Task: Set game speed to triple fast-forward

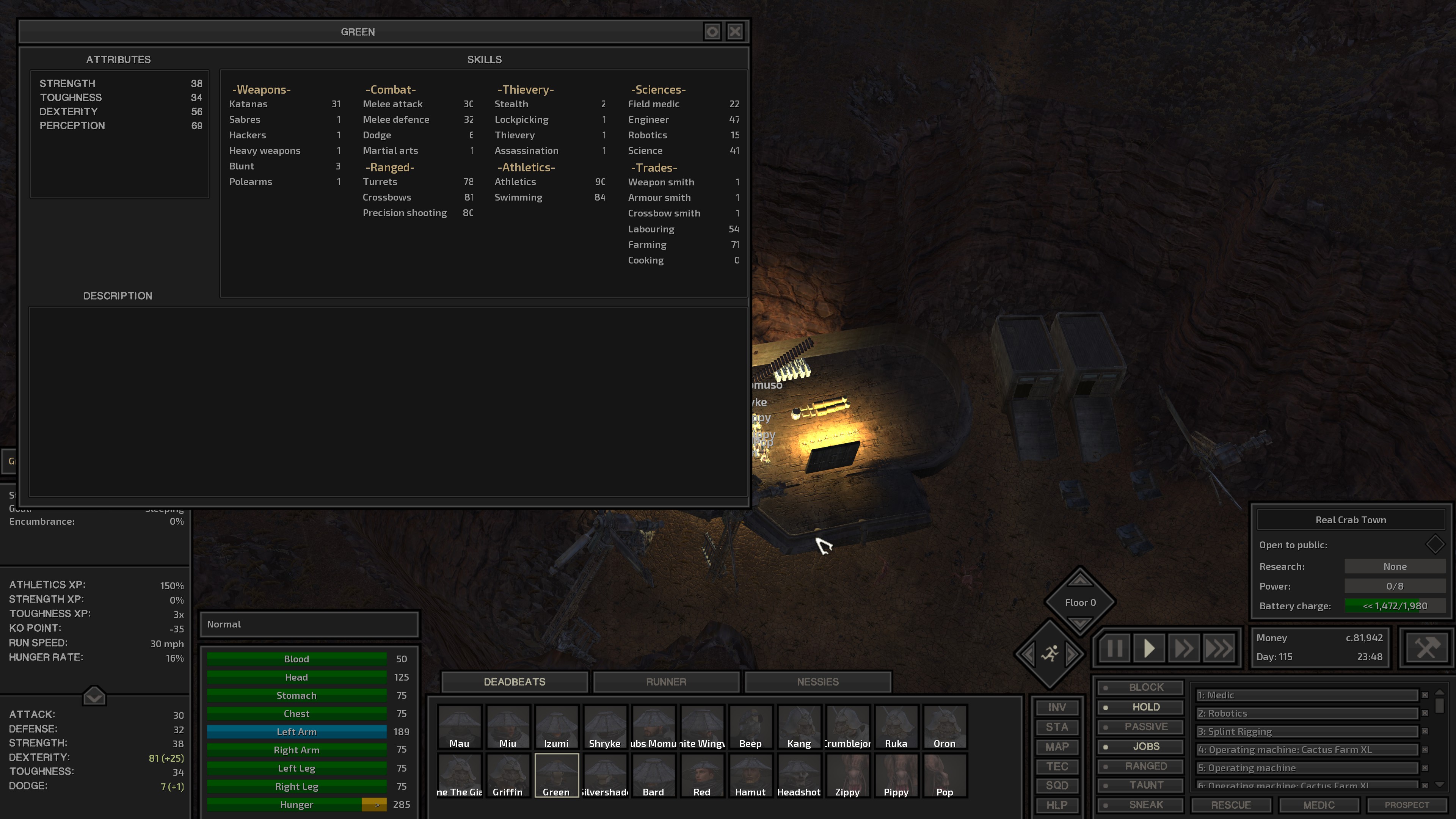Action: [x=1219, y=648]
